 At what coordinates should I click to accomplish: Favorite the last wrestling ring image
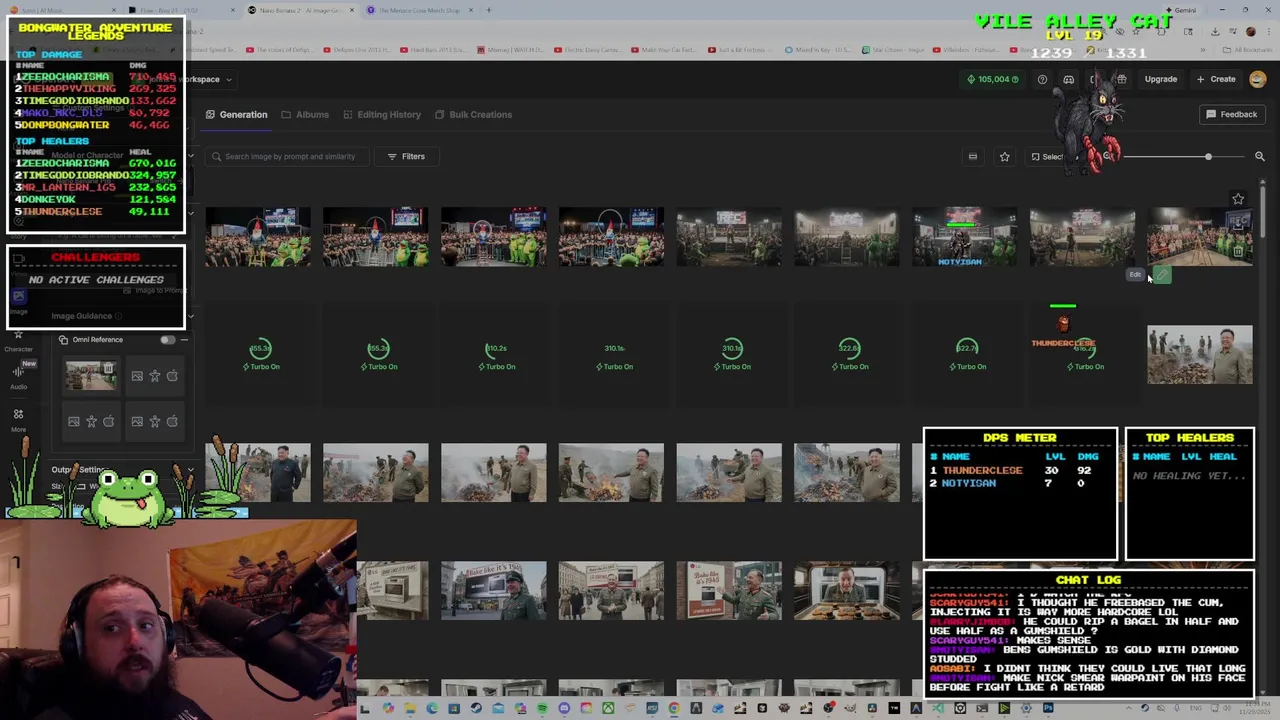(x=1238, y=199)
